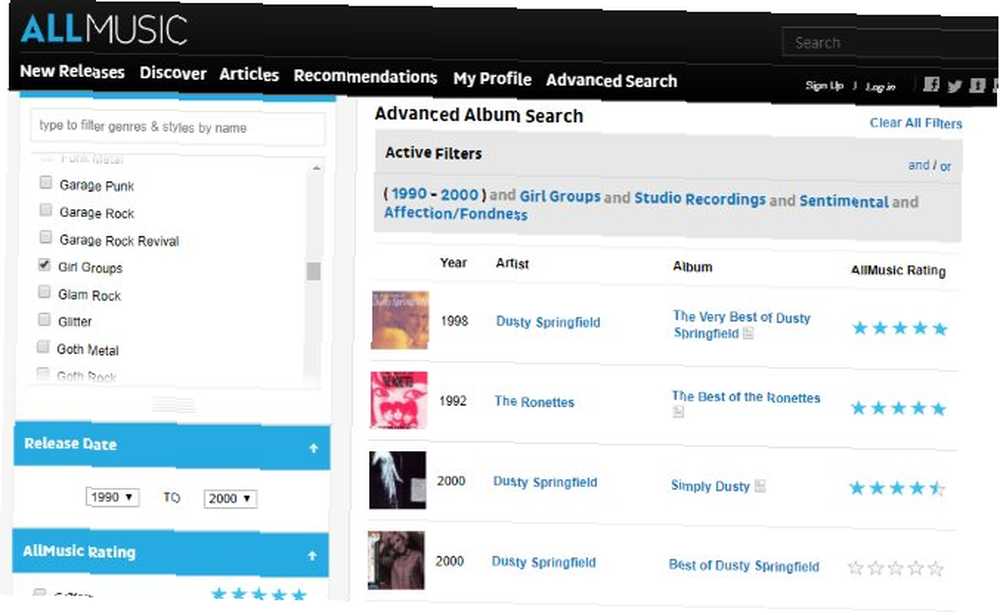Image resolution: width=1000 pixels, height=615 pixels.
Task: Click the genre list scroll up arrow
Action: [316, 168]
